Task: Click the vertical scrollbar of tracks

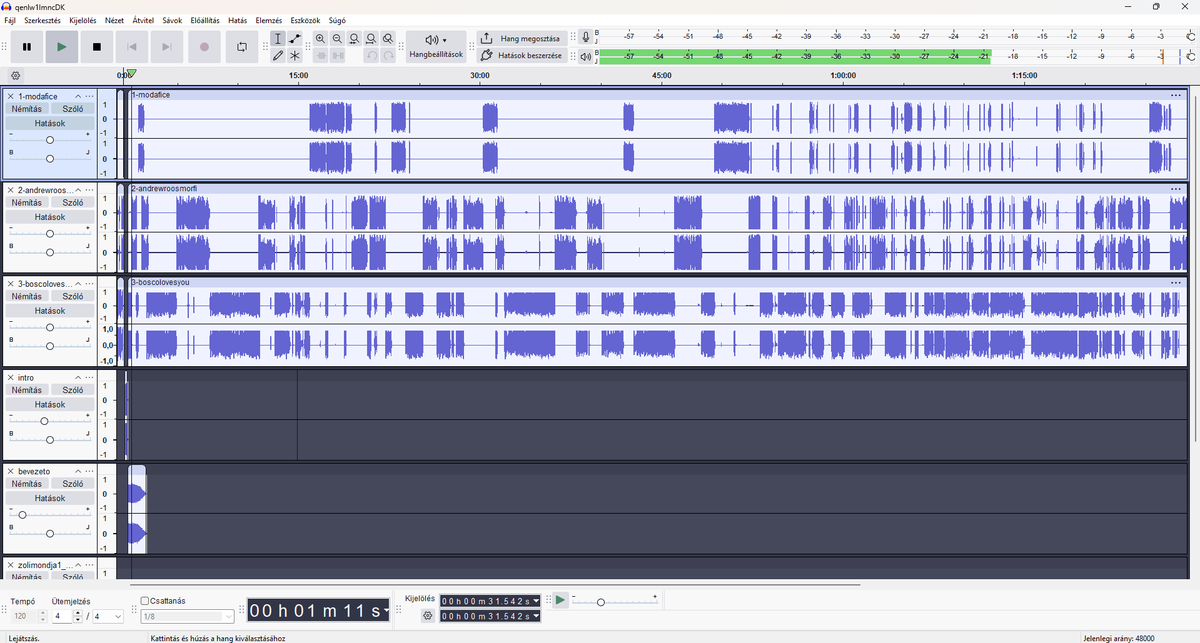Action: pyautogui.click(x=1194, y=265)
